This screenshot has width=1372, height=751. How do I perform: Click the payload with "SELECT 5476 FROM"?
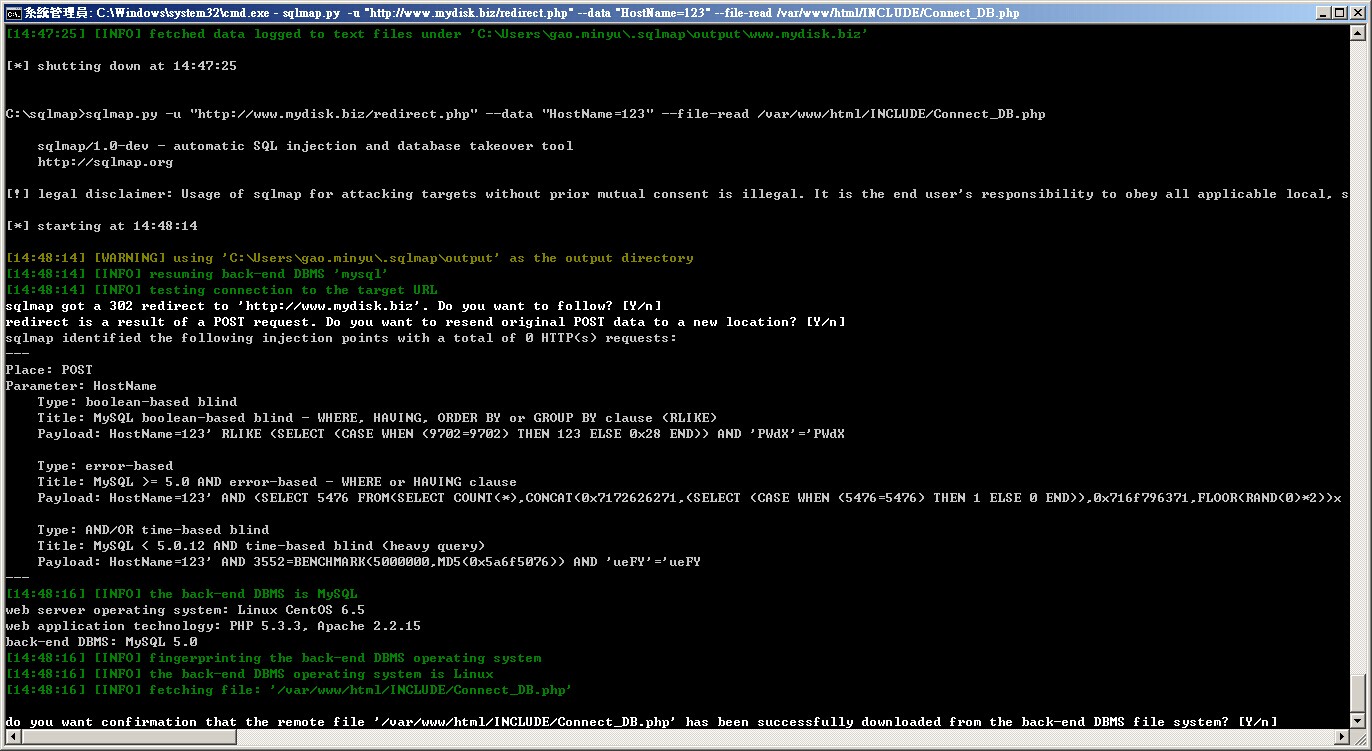pos(689,498)
